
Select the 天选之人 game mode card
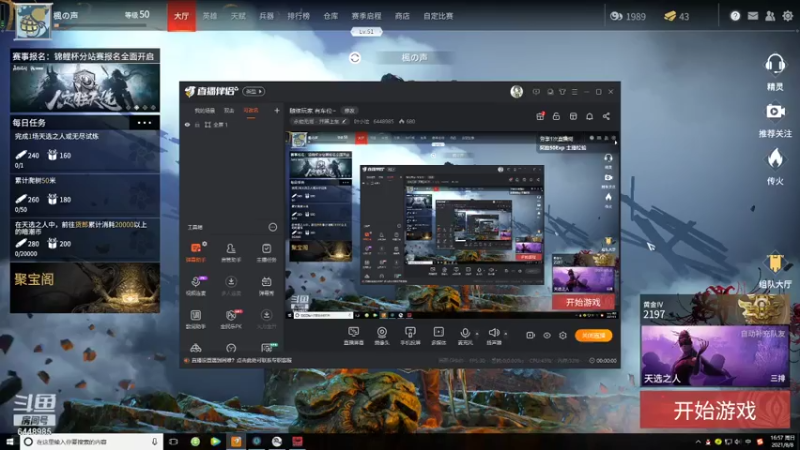715,356
